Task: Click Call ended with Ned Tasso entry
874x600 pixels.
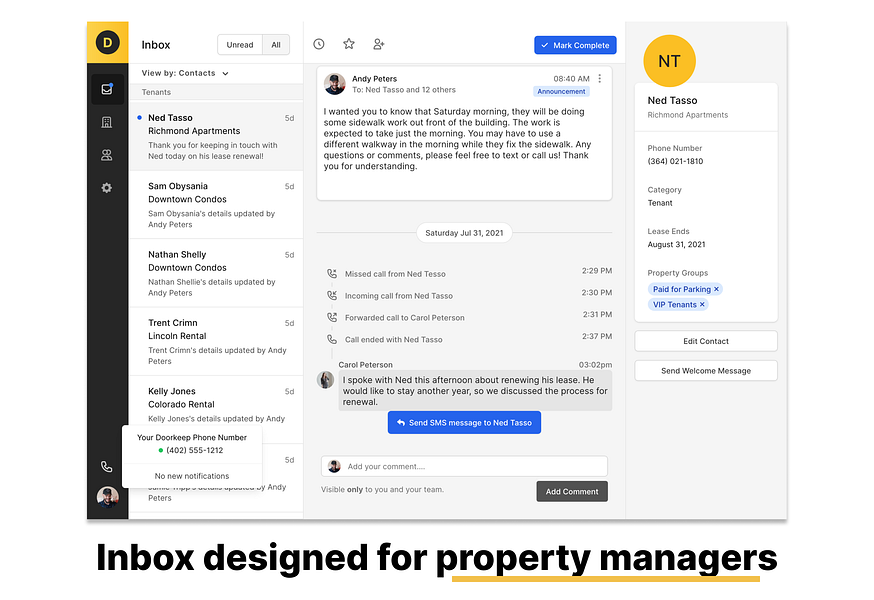Action: point(394,340)
